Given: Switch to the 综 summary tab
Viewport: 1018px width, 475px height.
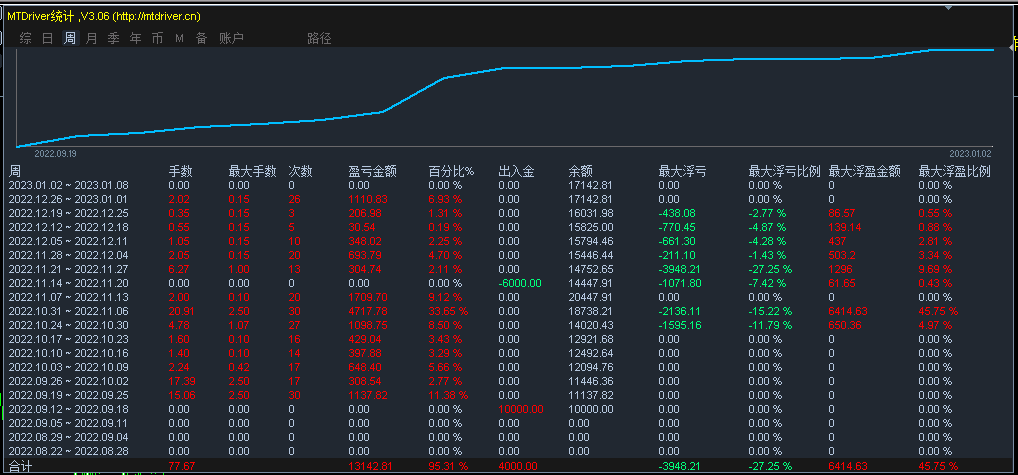Looking at the screenshot, I should [25, 38].
